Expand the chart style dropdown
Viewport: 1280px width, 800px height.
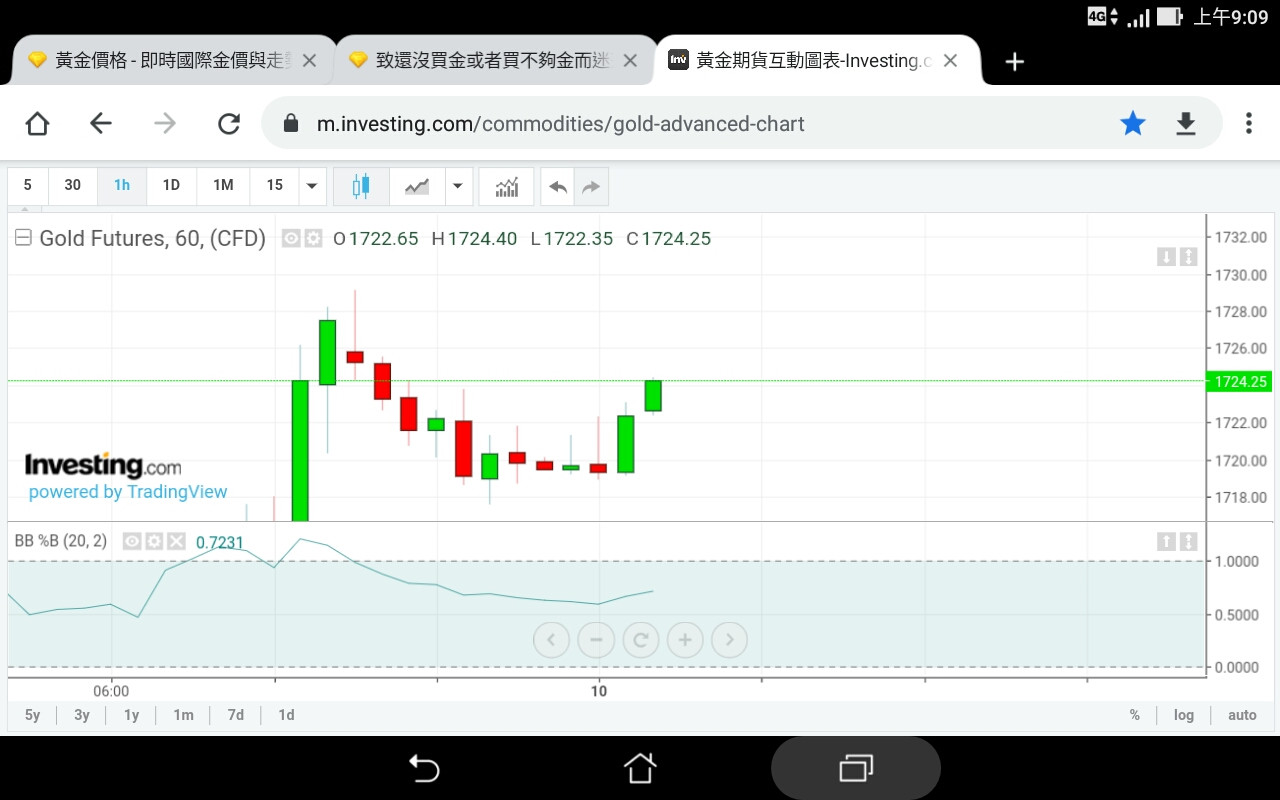pos(458,185)
